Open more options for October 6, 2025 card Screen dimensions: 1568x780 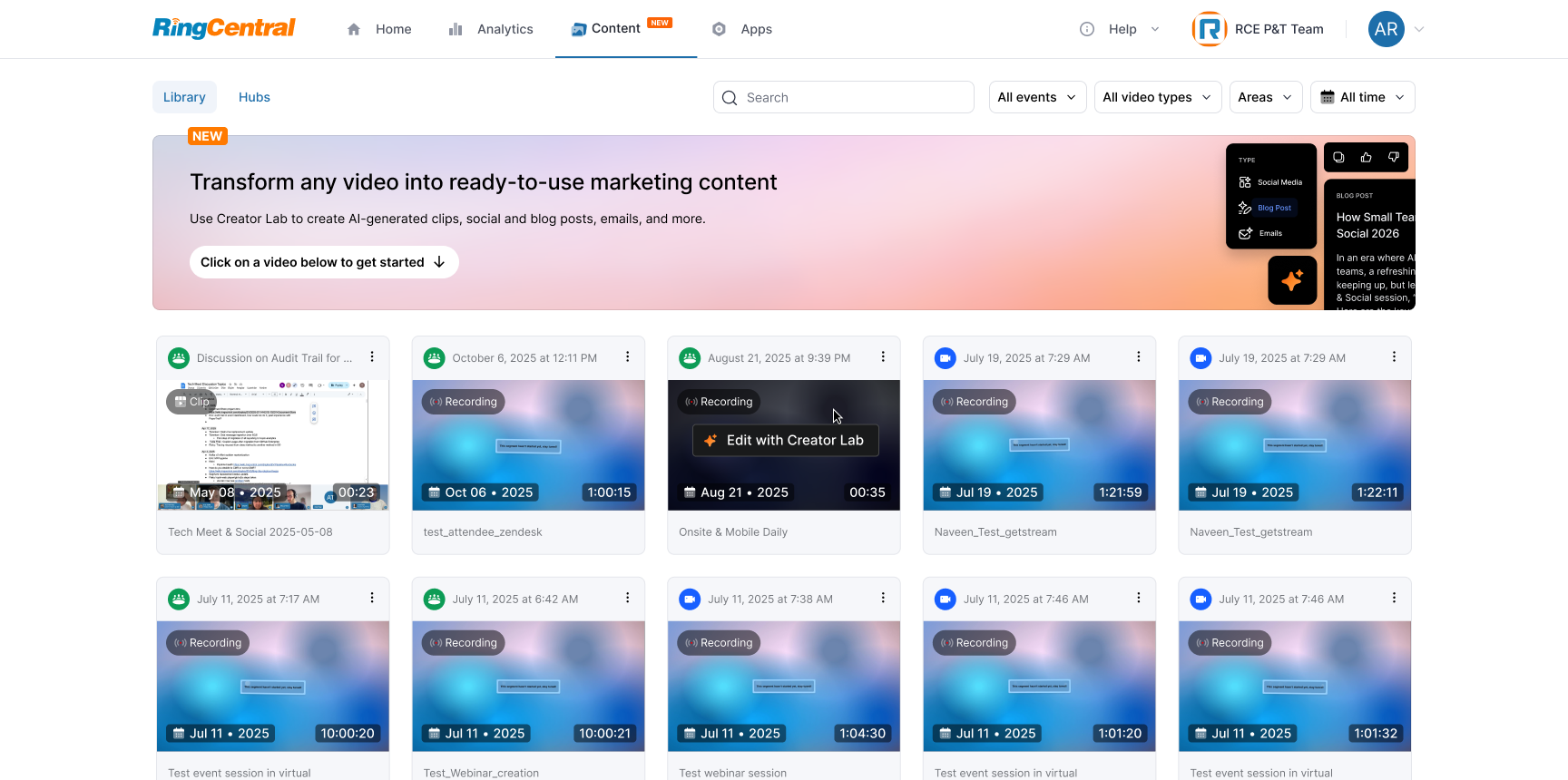coord(628,357)
